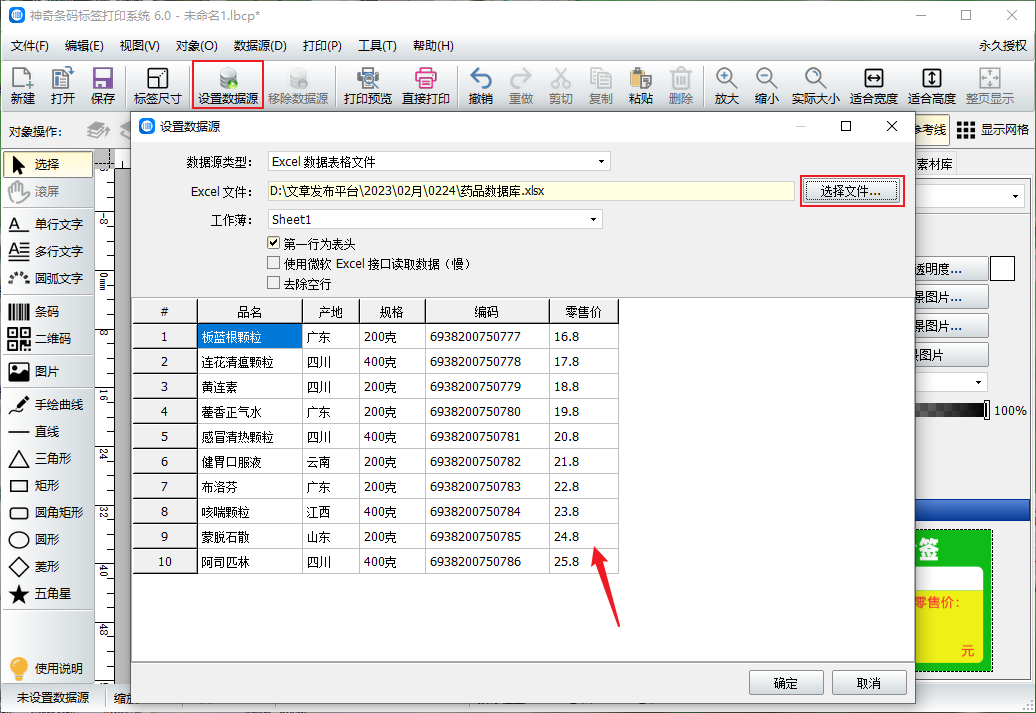Select the 圆弧文字 arc text tool

coord(48,278)
